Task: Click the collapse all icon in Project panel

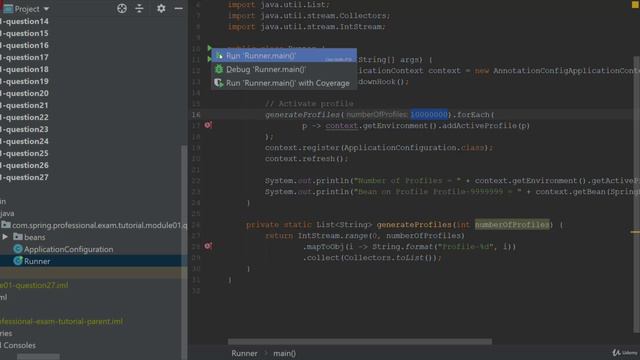Action: 139,9
